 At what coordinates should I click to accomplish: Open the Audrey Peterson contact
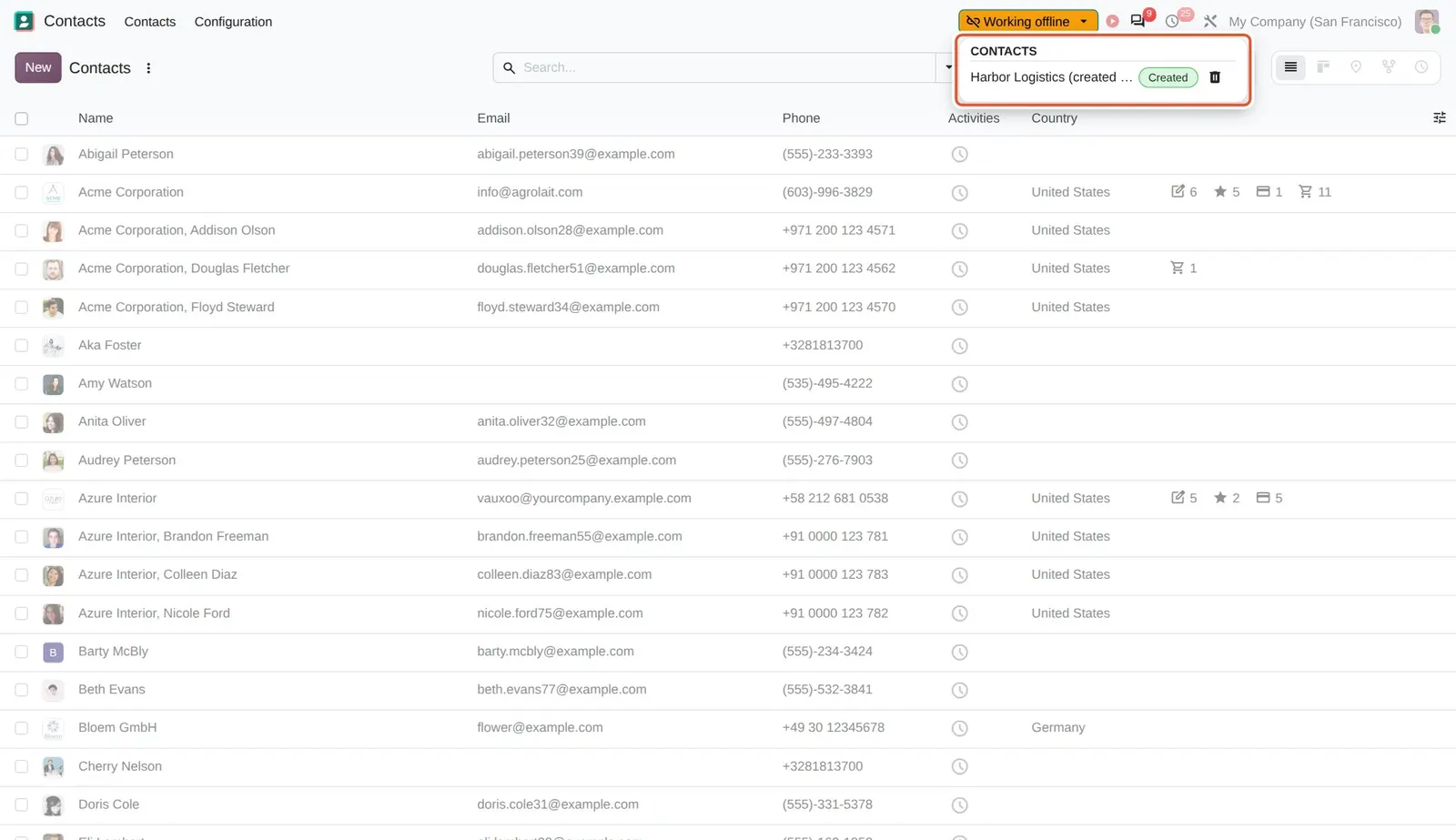click(126, 460)
